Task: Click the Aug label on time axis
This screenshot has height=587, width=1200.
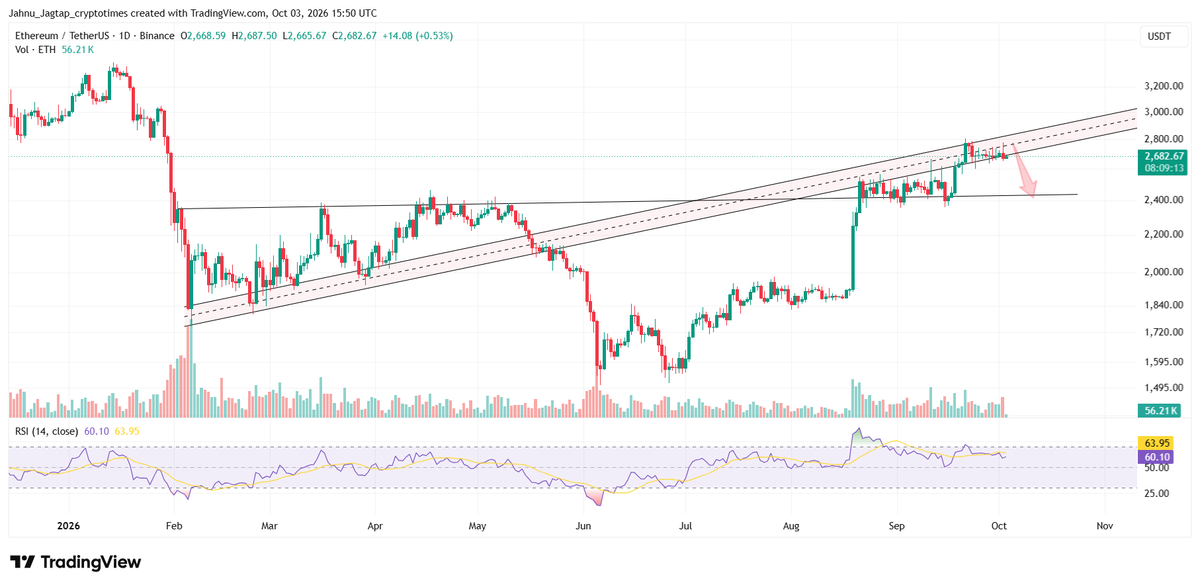Action: (x=792, y=524)
